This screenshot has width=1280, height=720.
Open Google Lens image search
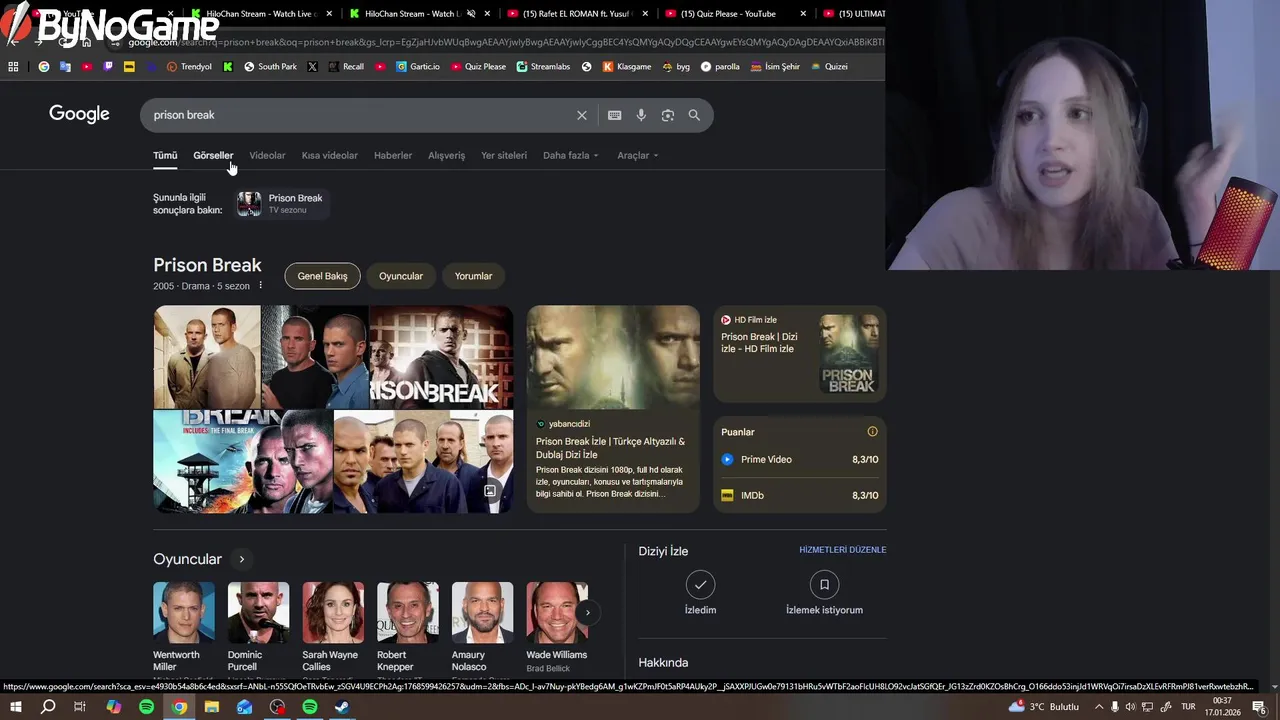pyautogui.click(x=667, y=115)
